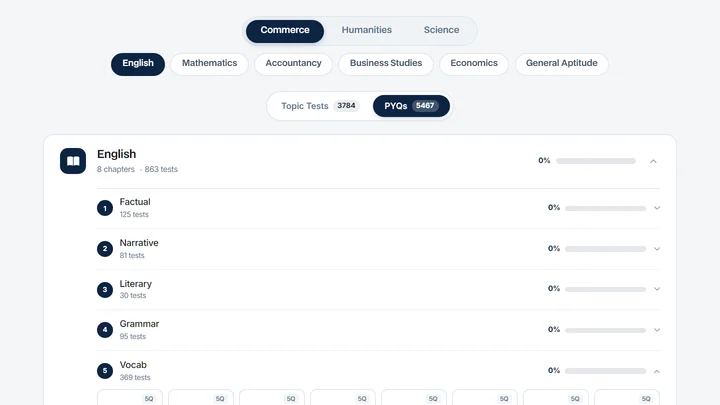Click the 3784 count badge

pos(346,106)
